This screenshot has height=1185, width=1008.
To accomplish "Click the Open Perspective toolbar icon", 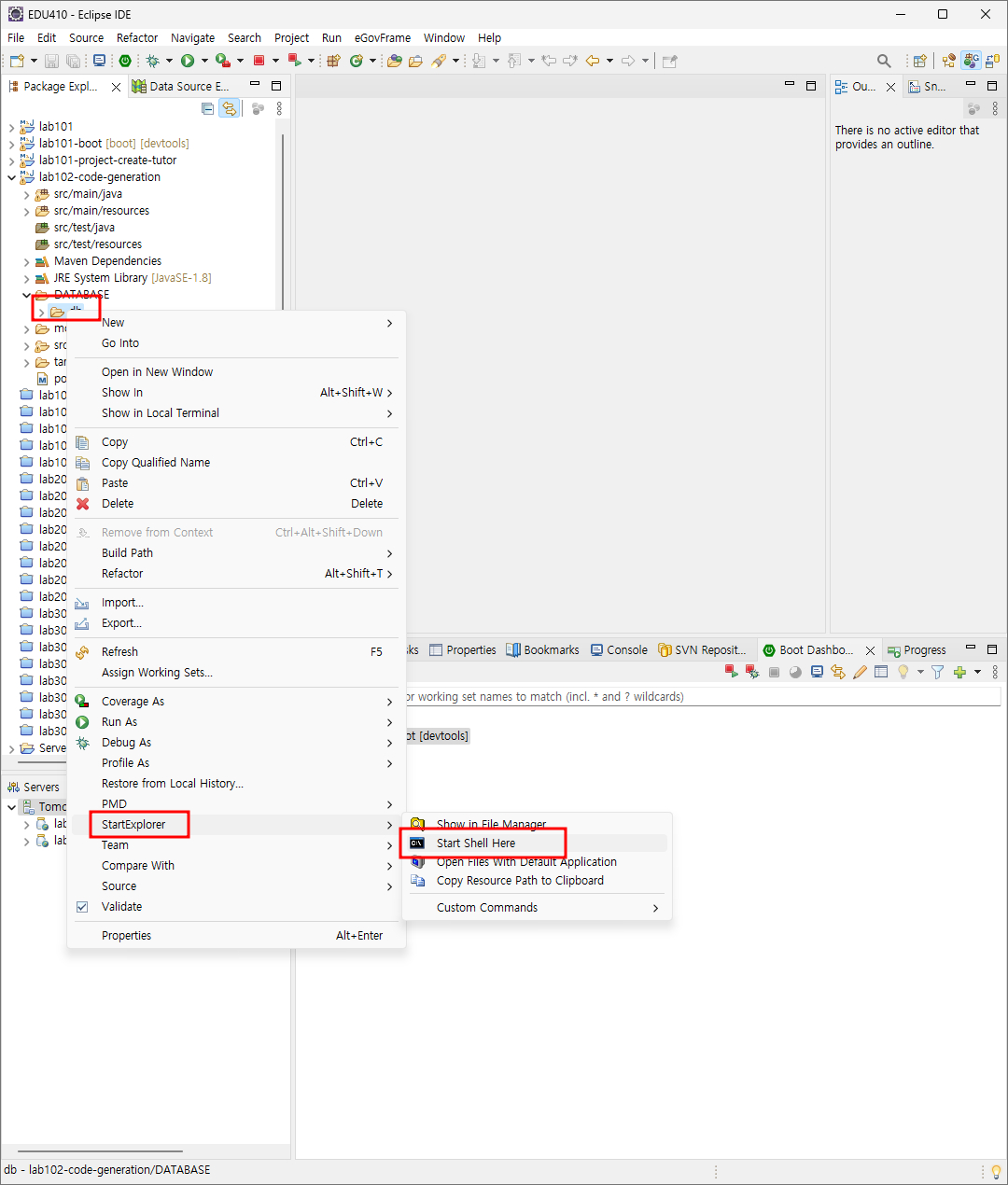I will (919, 61).
